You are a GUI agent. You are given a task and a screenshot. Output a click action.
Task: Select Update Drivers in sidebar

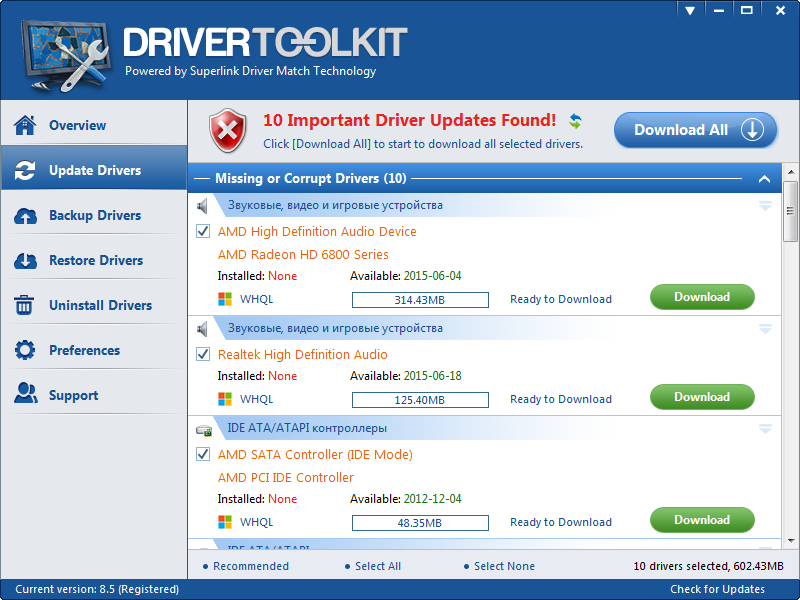(94, 167)
